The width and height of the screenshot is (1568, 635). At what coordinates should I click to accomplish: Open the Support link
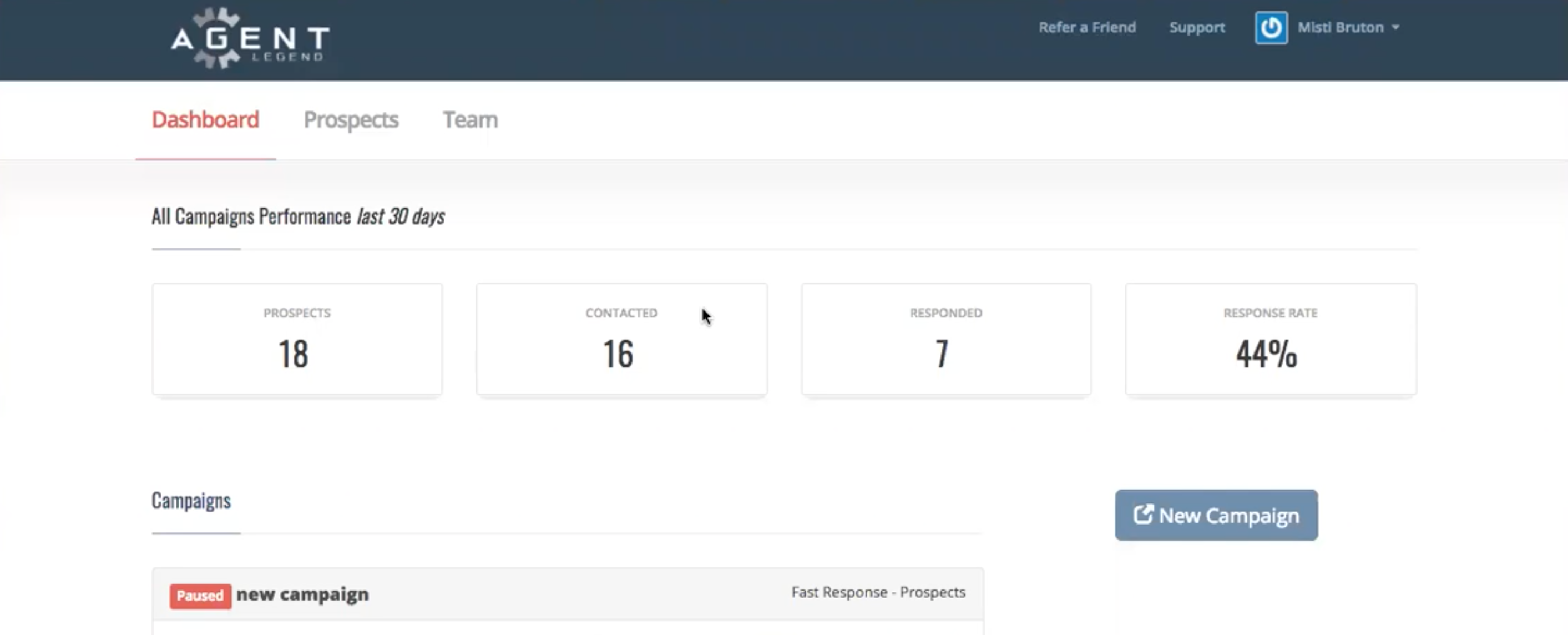[1197, 27]
